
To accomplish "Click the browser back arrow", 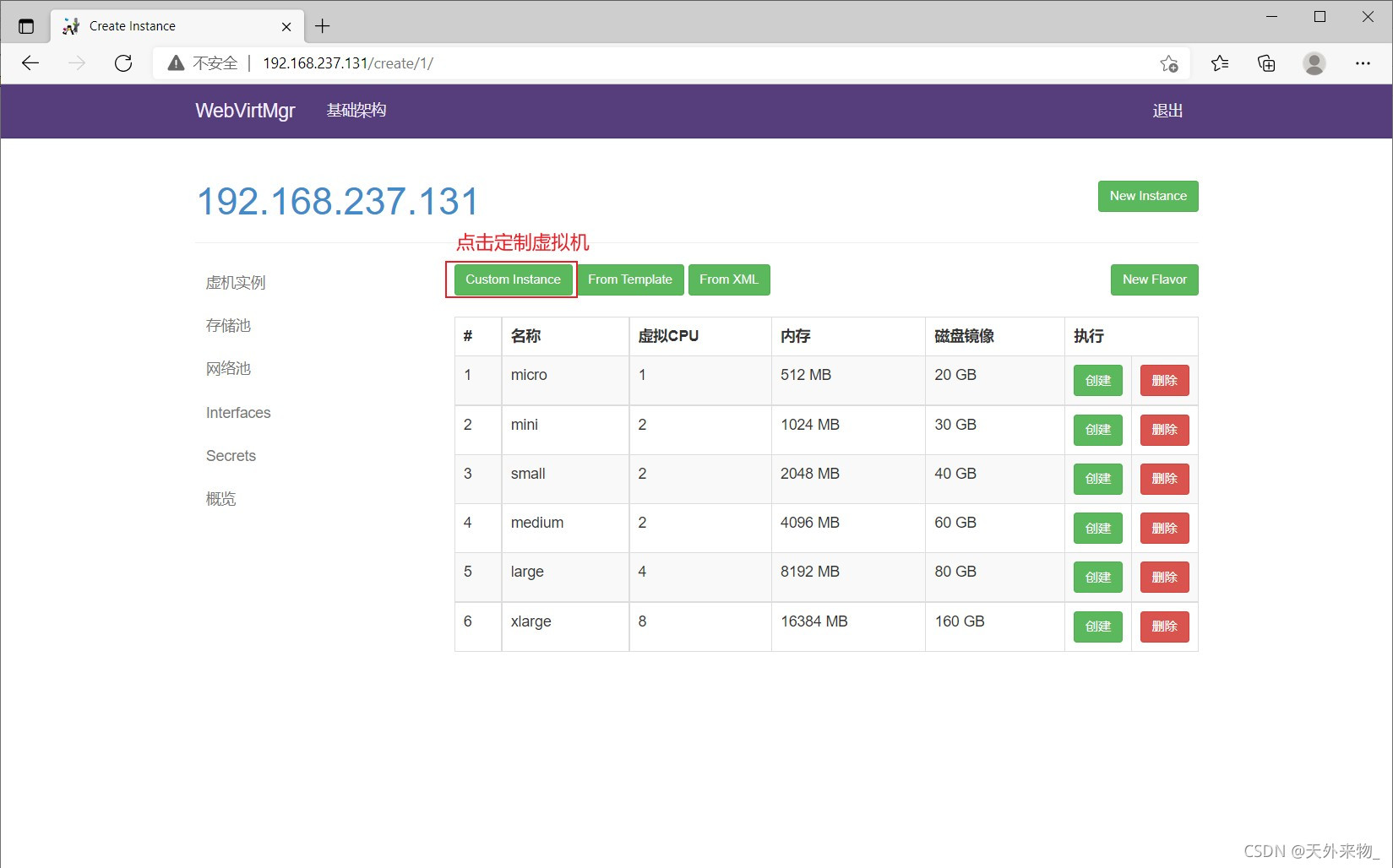I will tap(30, 63).
